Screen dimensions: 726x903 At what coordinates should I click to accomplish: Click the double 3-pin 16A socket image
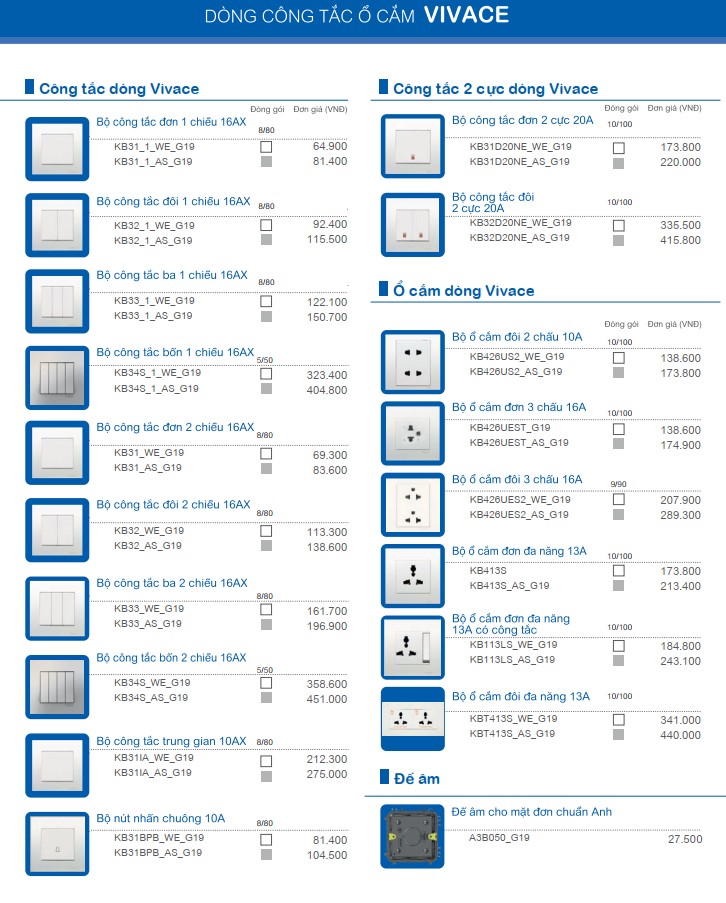click(413, 504)
